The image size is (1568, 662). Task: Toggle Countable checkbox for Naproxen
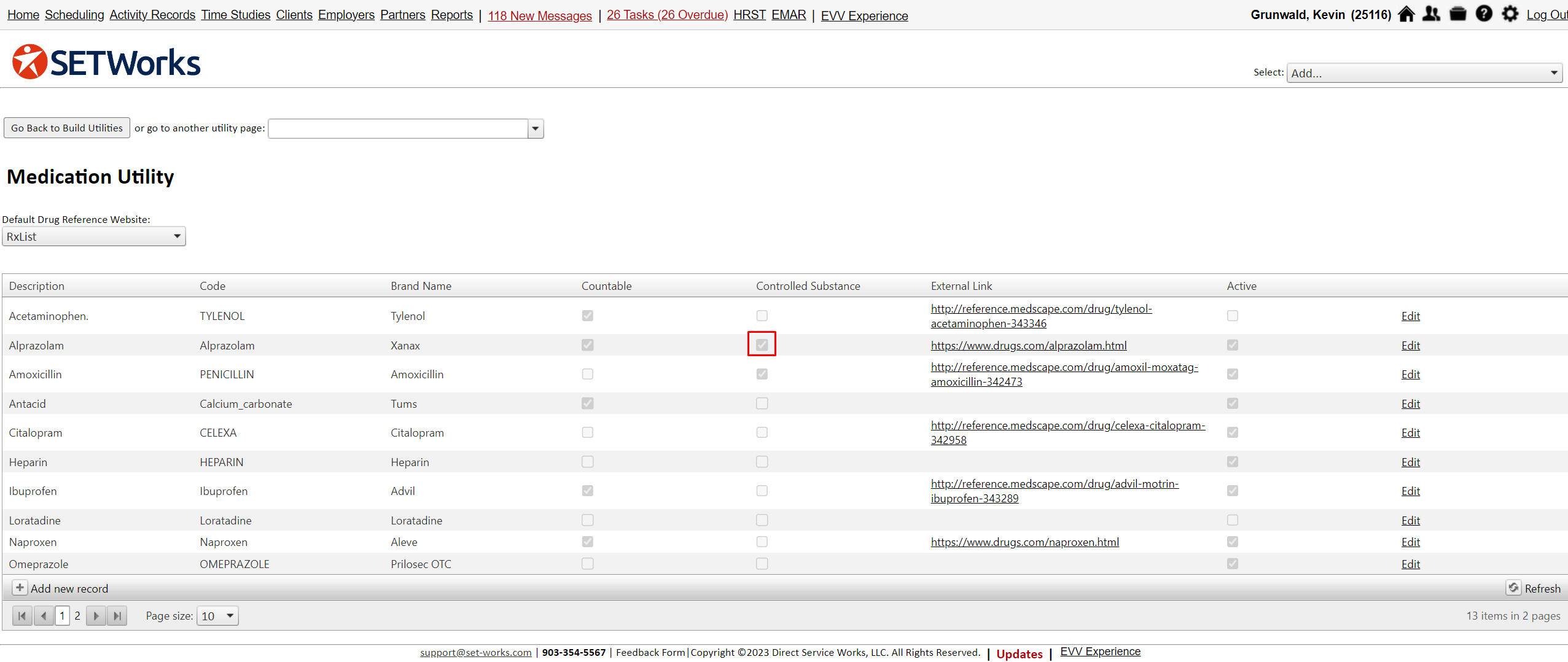click(588, 542)
